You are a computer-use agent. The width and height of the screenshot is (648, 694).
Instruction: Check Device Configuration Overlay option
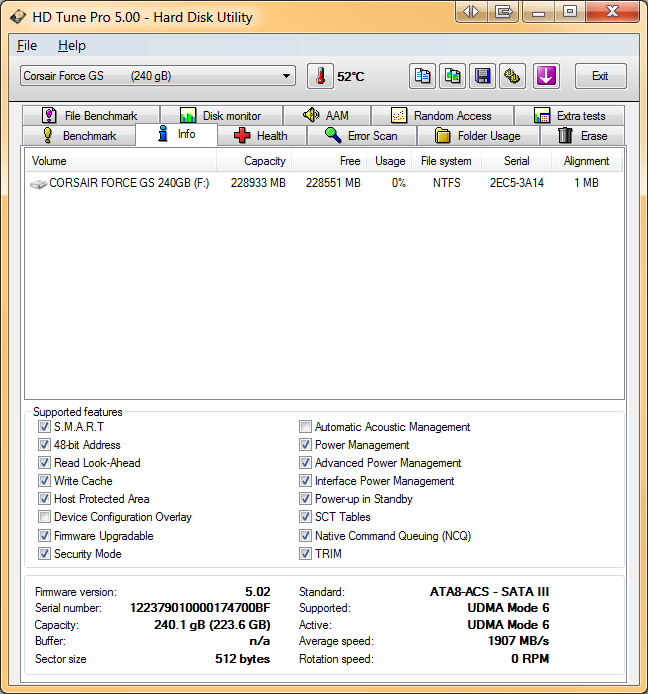pyautogui.click(x=44, y=517)
